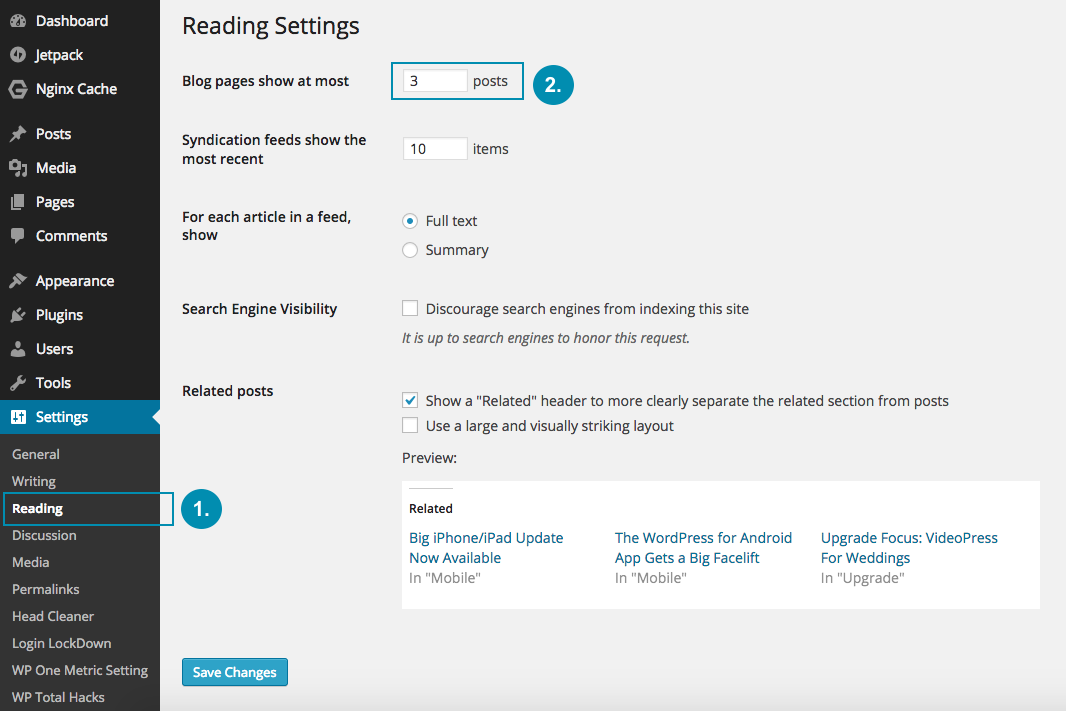The image size is (1066, 711).
Task: Go to Discussion settings submenu item
Action: point(44,535)
